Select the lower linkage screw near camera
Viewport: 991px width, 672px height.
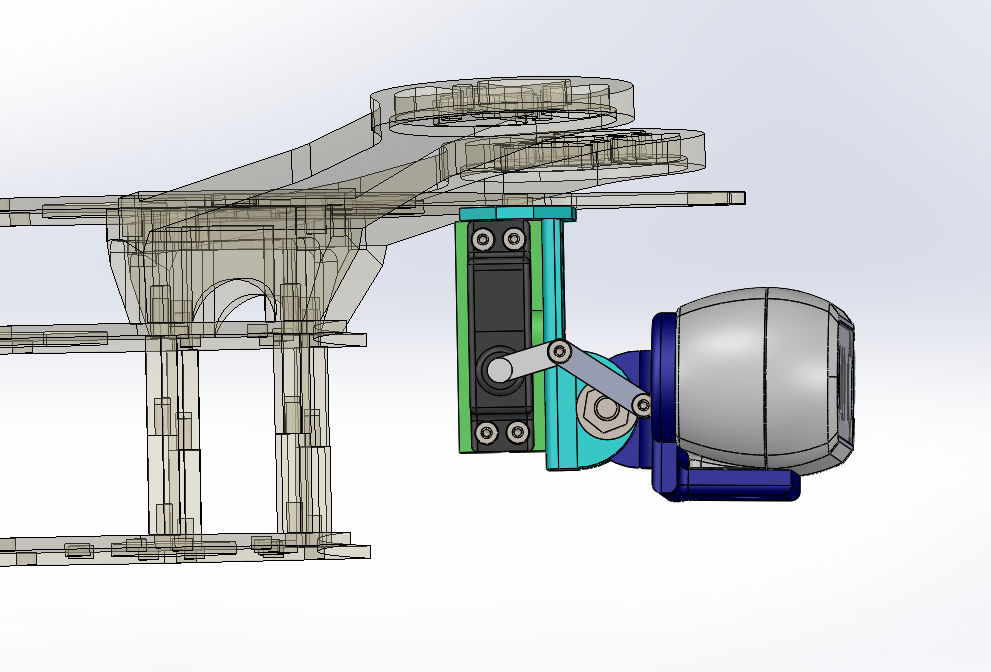pyautogui.click(x=641, y=405)
